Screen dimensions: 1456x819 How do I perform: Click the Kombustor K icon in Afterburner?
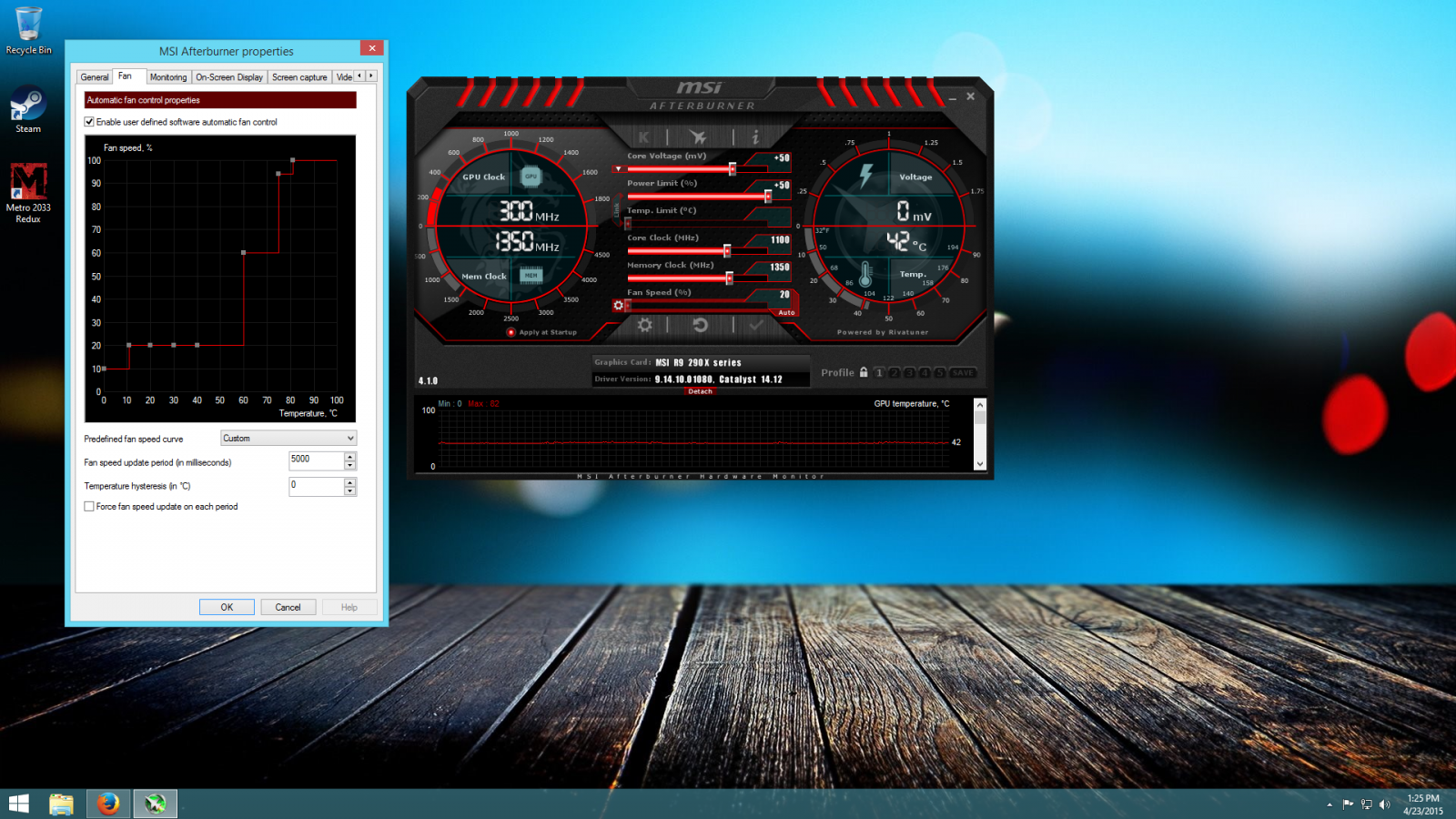644,137
